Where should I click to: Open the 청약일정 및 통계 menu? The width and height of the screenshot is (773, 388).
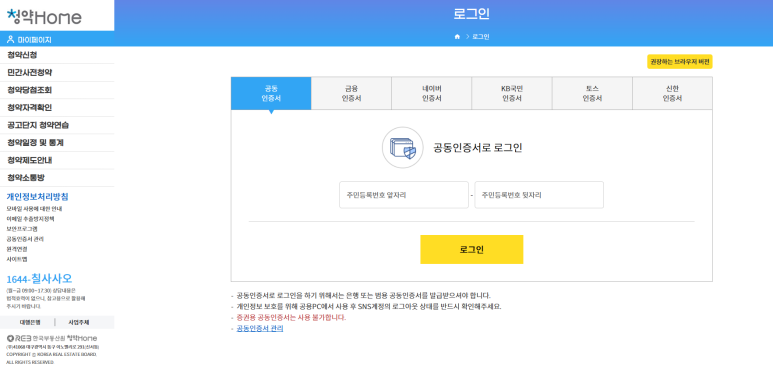pos(57,142)
